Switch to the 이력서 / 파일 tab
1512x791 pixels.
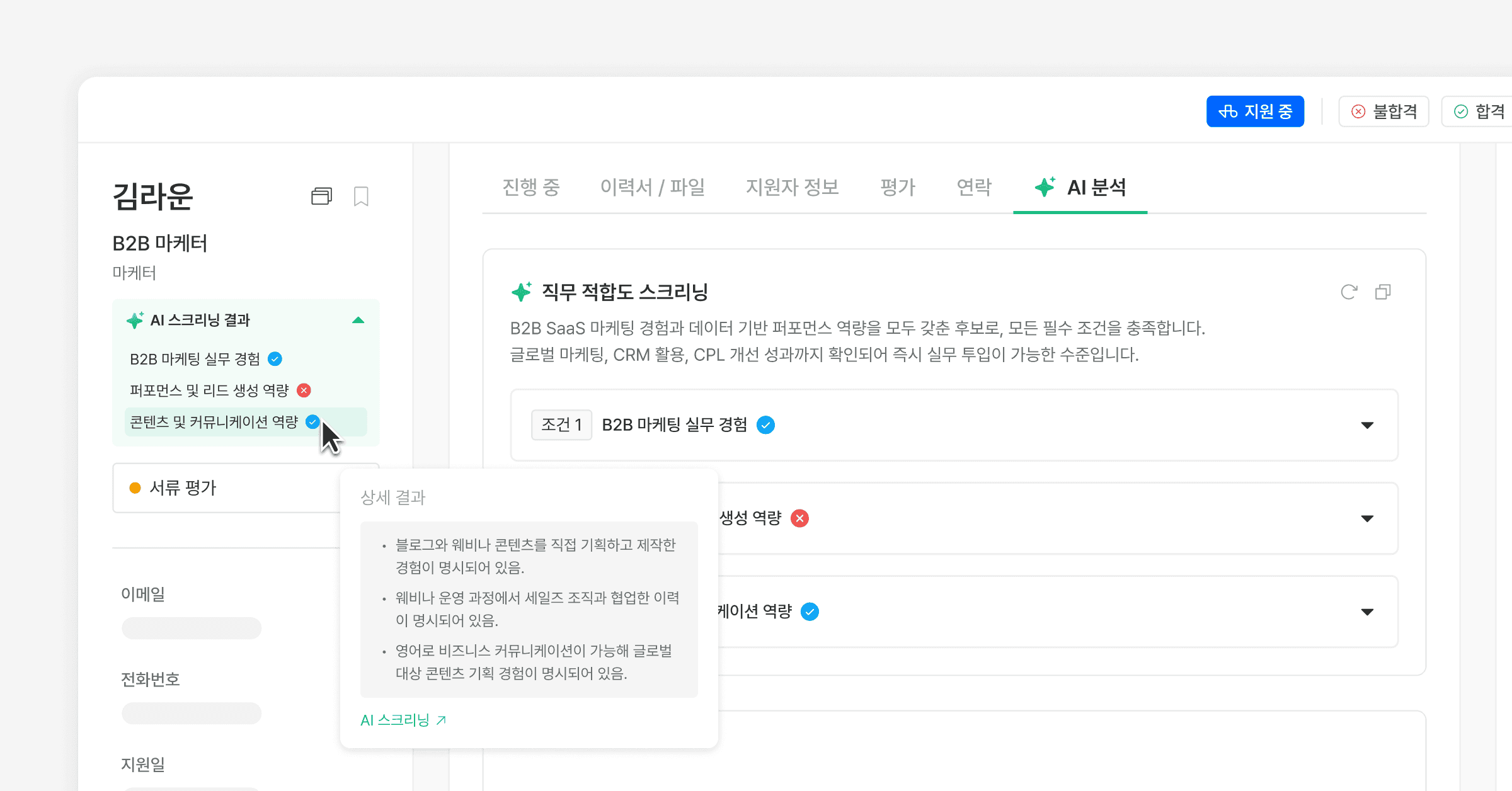(x=653, y=187)
